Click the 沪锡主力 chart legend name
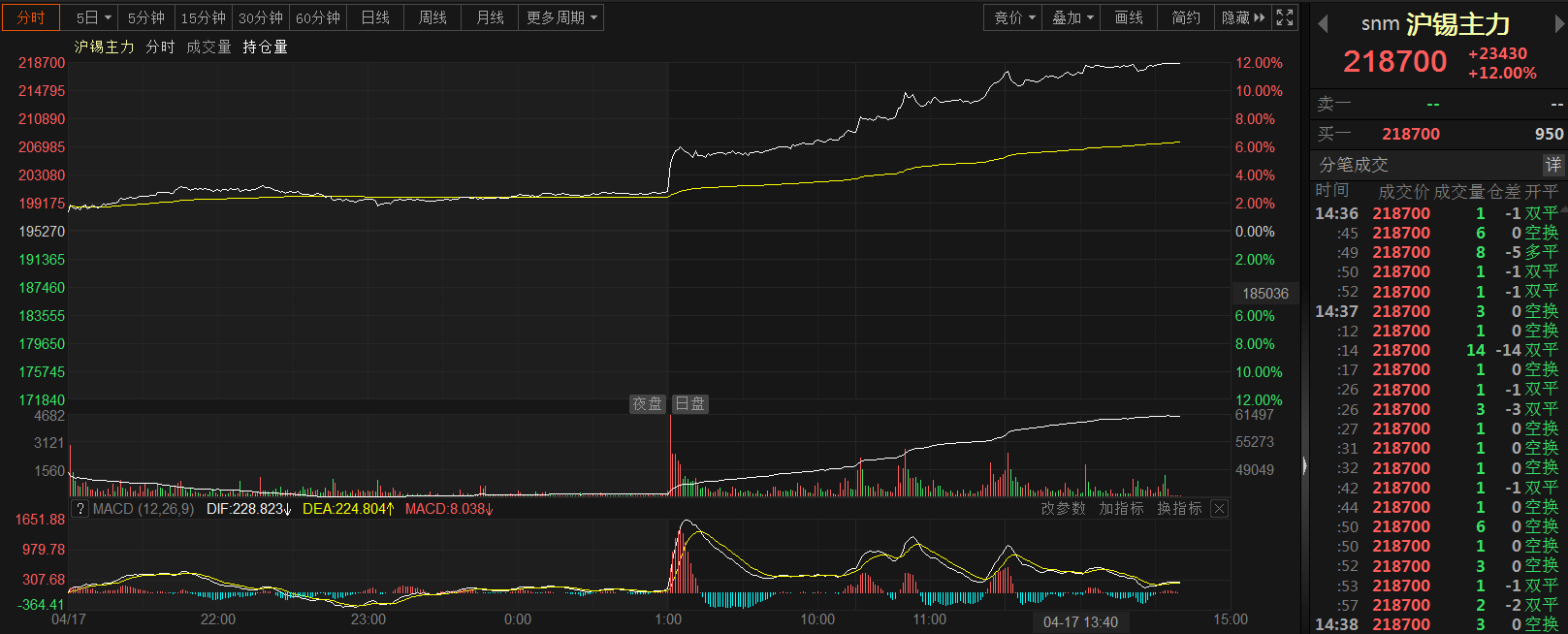This screenshot has height=634, width=1568. click(x=105, y=47)
